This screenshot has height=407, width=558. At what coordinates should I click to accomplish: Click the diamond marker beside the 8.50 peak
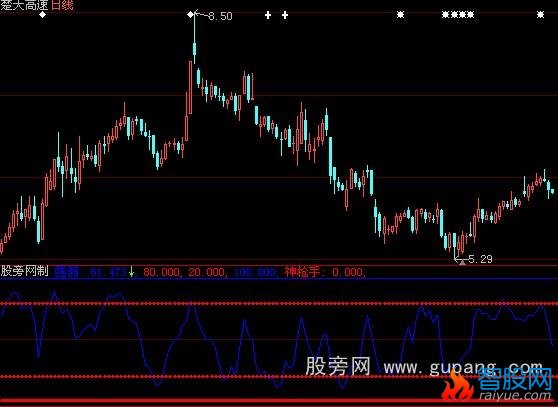[191, 15]
